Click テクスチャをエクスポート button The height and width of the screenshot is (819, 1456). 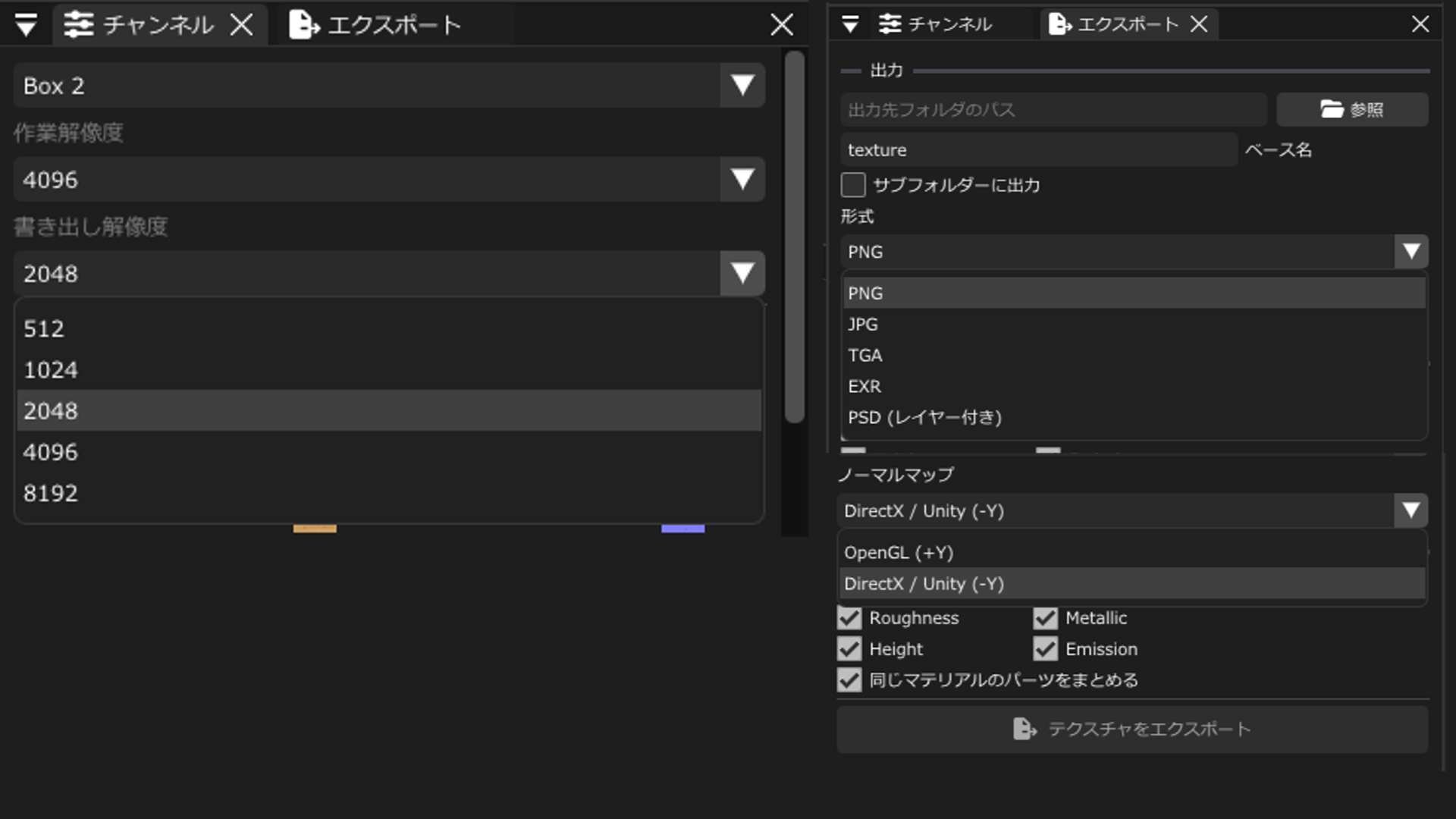pos(1132,729)
